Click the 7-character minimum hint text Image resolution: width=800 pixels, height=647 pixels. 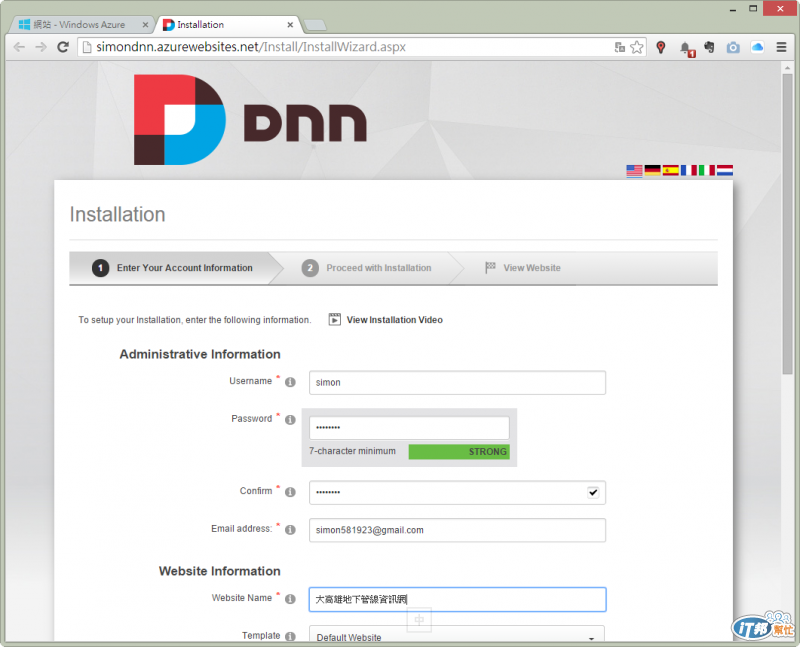(352, 451)
